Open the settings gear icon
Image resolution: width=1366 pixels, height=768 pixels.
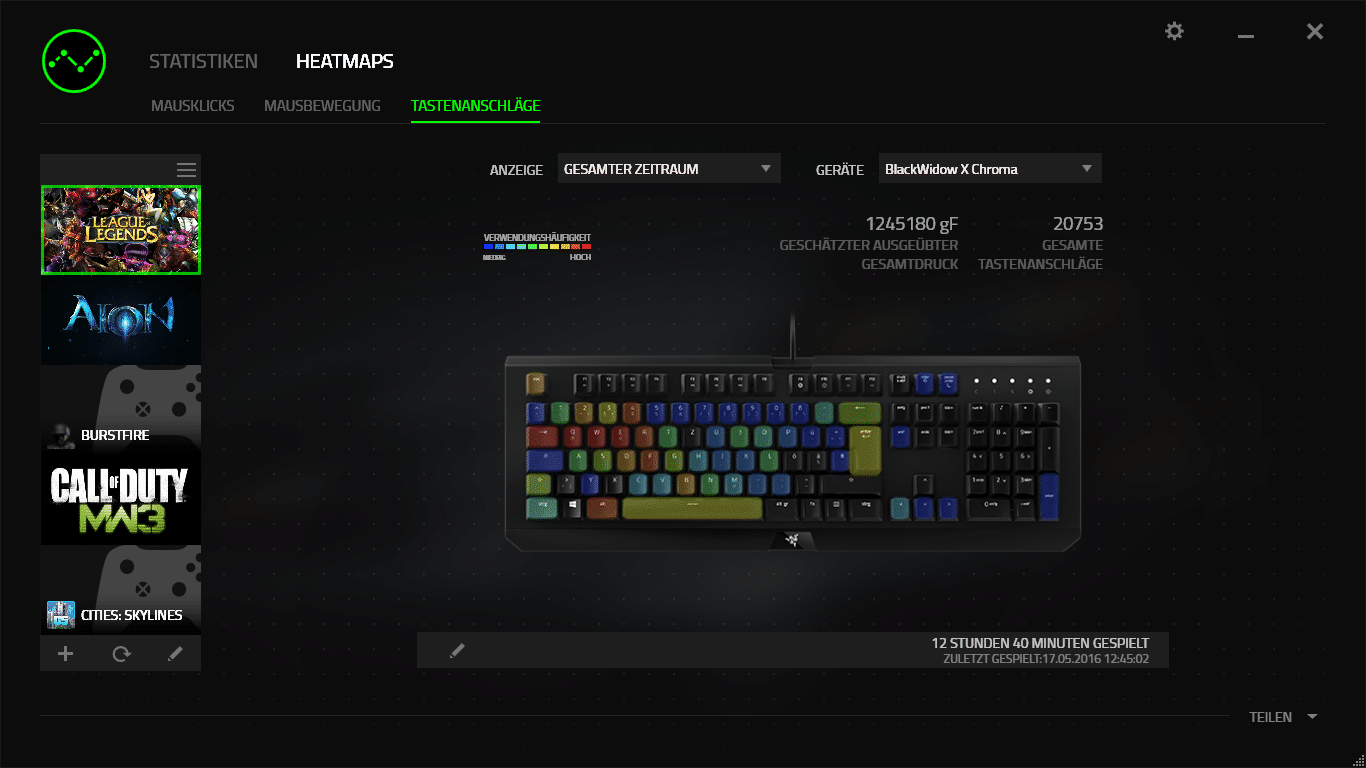click(x=1174, y=32)
